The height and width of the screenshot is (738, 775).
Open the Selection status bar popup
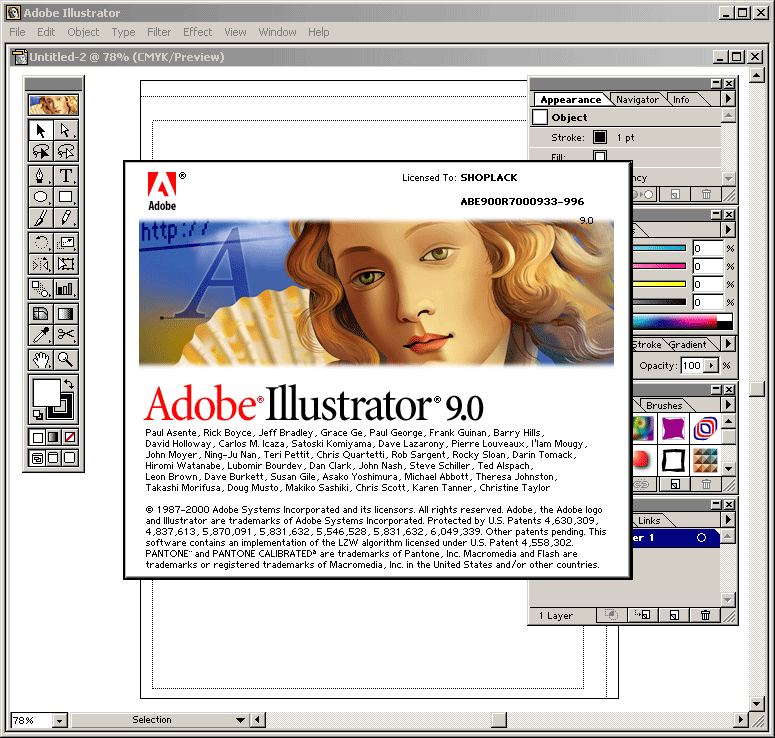pyautogui.click(x=240, y=720)
